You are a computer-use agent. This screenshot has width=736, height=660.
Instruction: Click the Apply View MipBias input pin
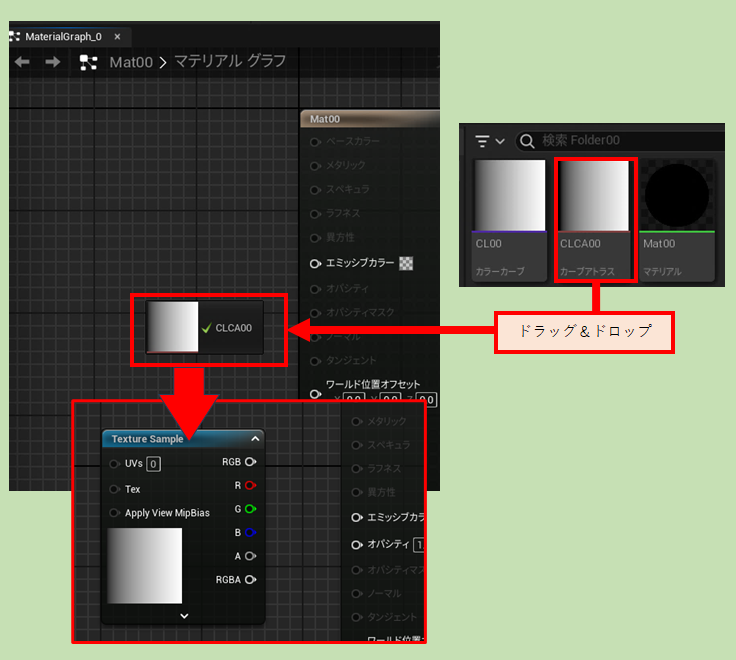115,513
